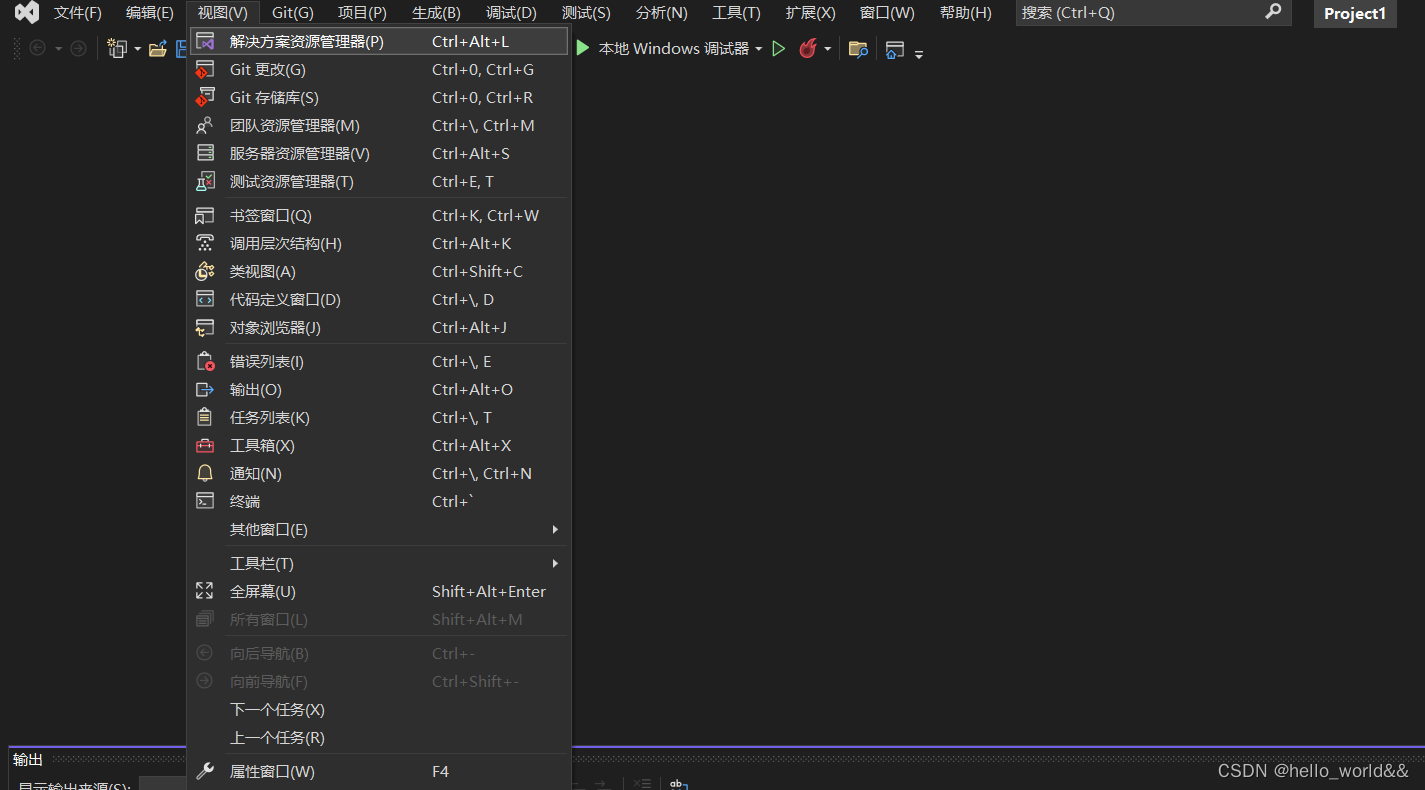Expand 其他窗口(E) submenu

379,529
